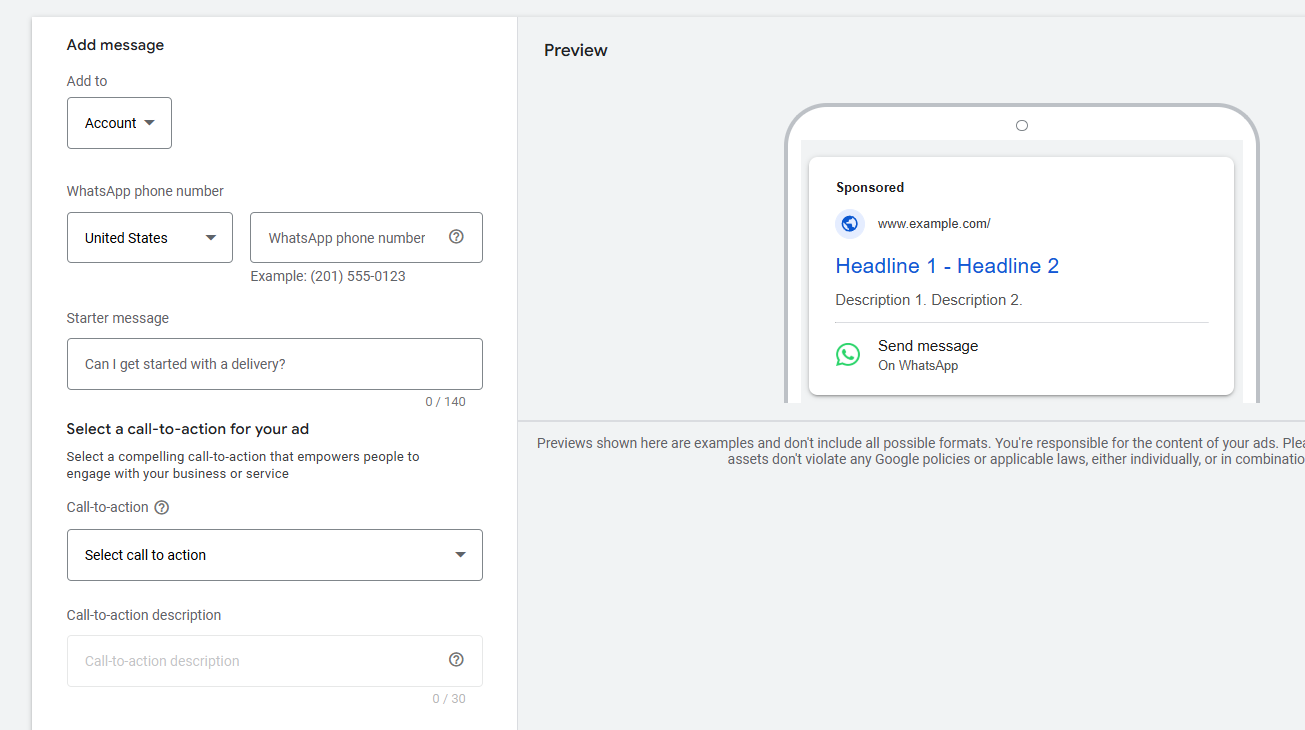Click the phone camera dot in preview
Viewport: 1305px width, 730px height.
(1021, 126)
